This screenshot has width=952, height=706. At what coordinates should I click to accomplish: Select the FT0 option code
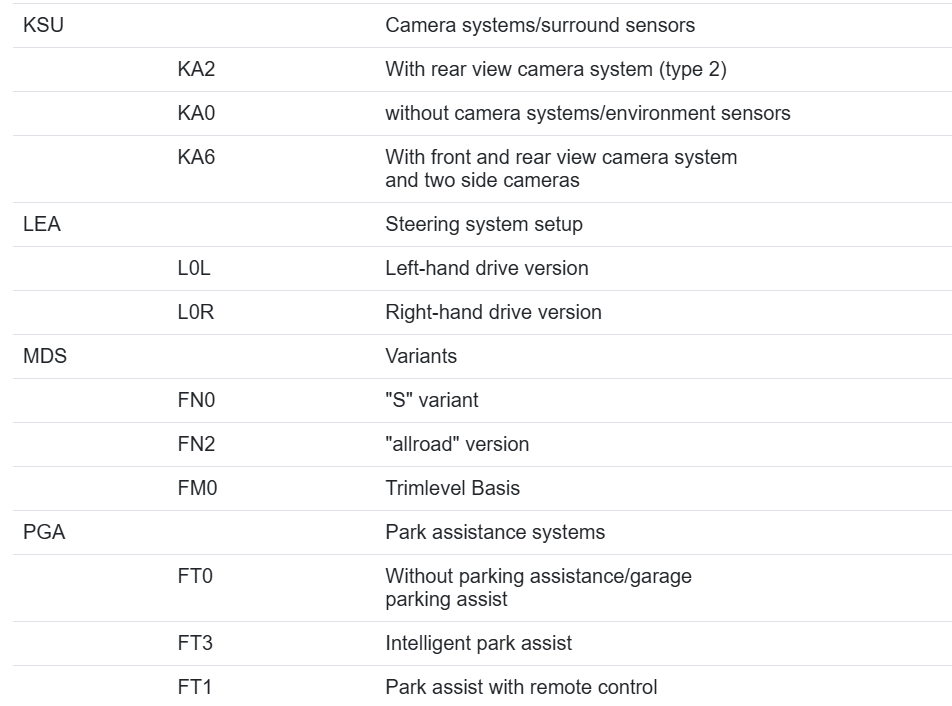[195, 576]
